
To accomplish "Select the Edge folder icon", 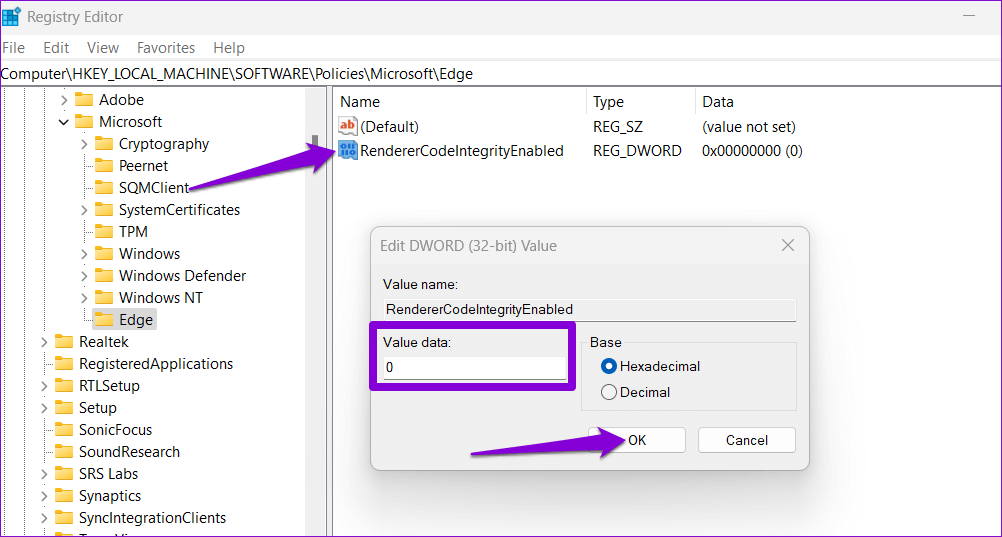I will click(x=103, y=320).
